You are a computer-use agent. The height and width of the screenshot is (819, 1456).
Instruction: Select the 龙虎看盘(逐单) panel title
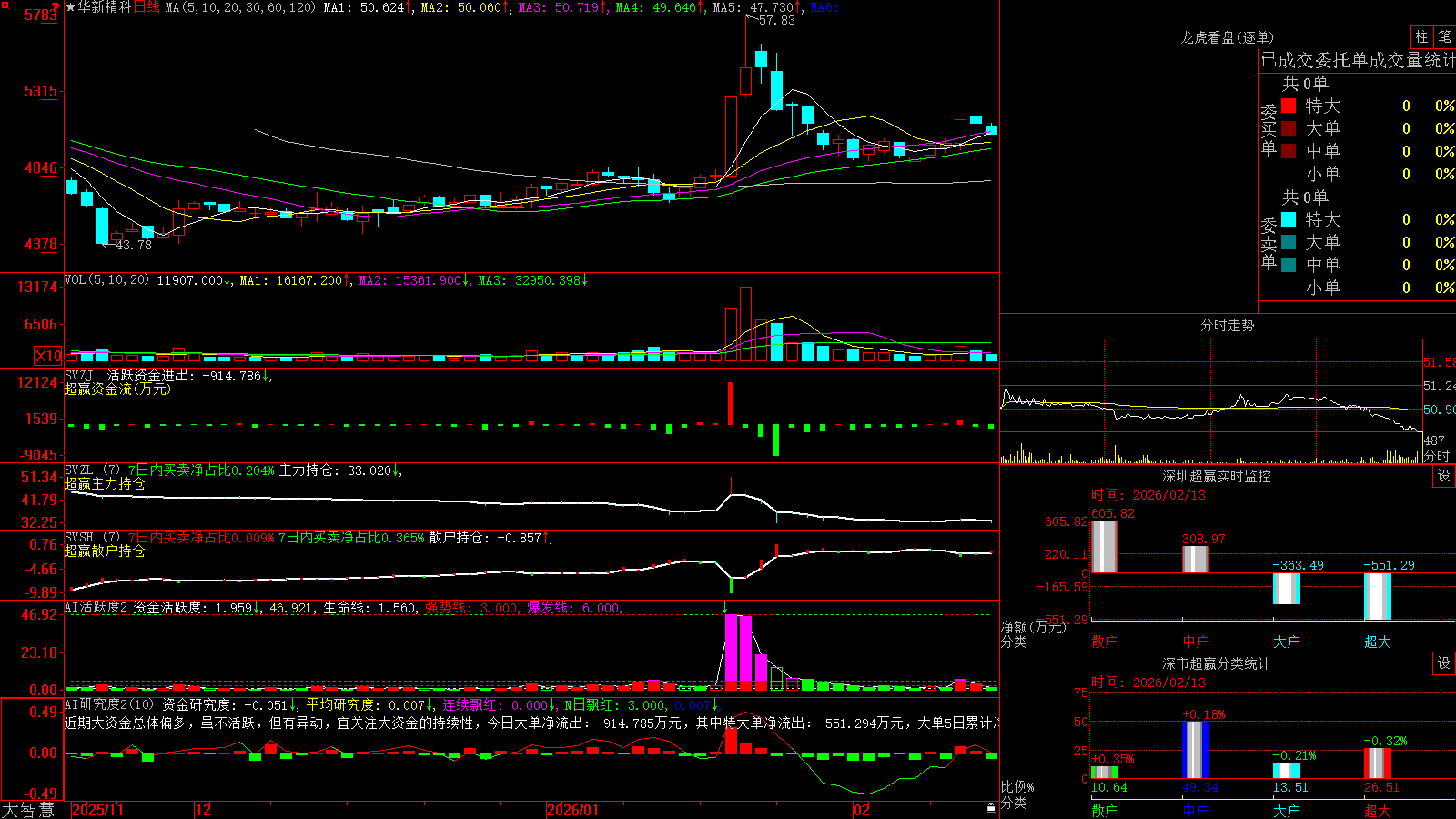(x=1227, y=37)
